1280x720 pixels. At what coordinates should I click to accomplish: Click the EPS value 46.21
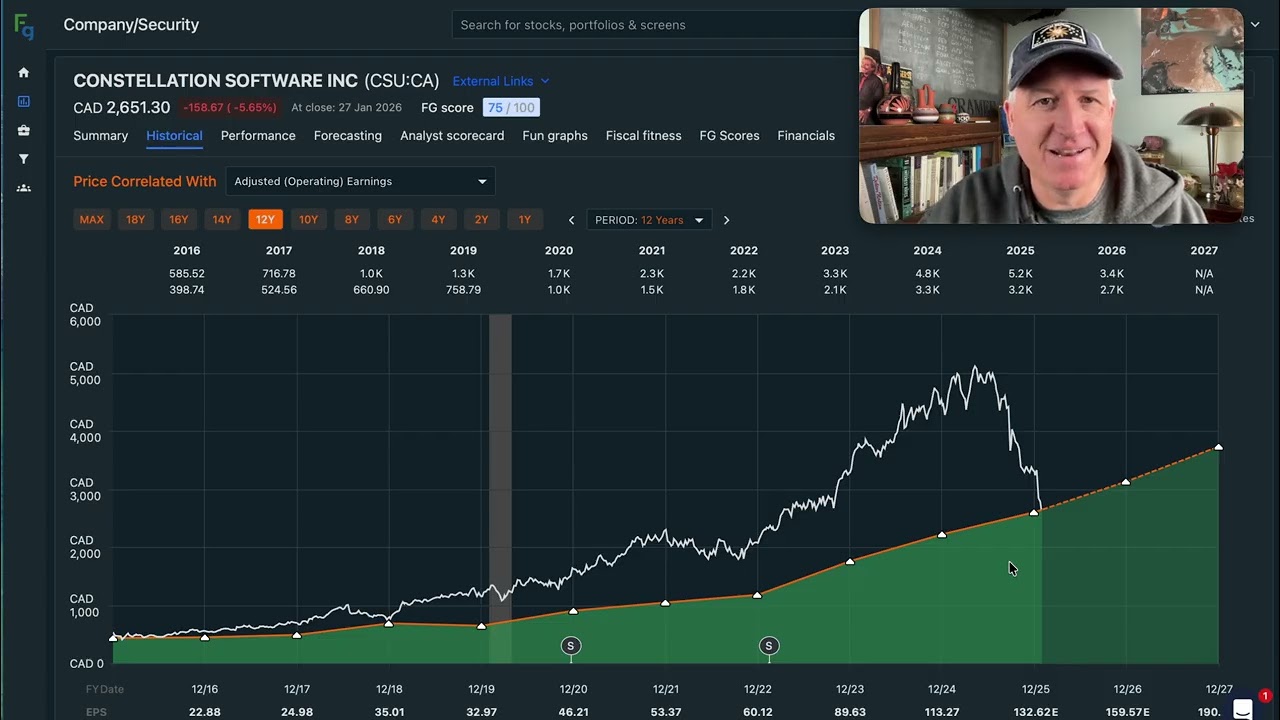573,712
